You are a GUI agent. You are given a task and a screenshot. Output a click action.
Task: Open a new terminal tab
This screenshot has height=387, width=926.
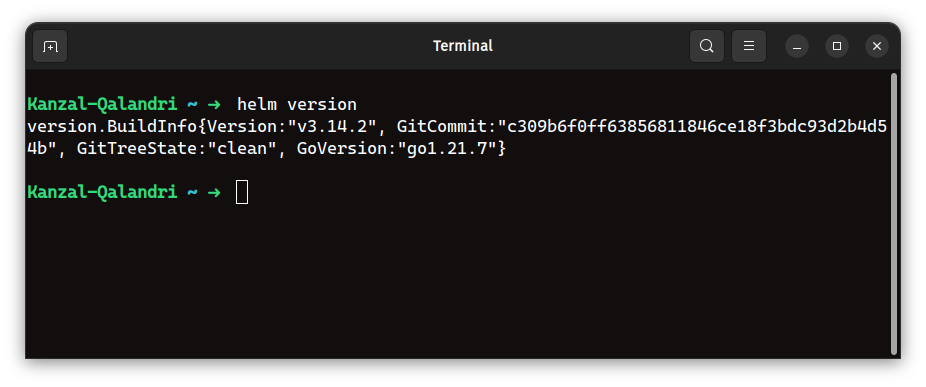point(50,46)
